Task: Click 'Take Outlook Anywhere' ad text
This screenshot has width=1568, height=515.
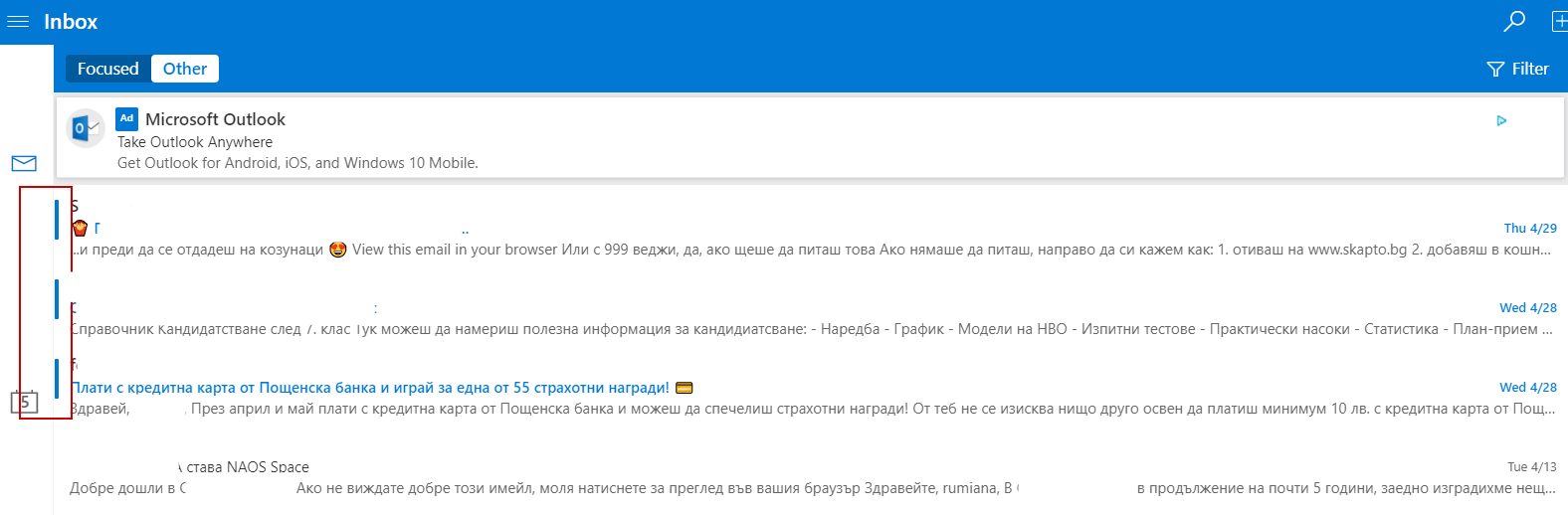Action: pyautogui.click(x=195, y=142)
